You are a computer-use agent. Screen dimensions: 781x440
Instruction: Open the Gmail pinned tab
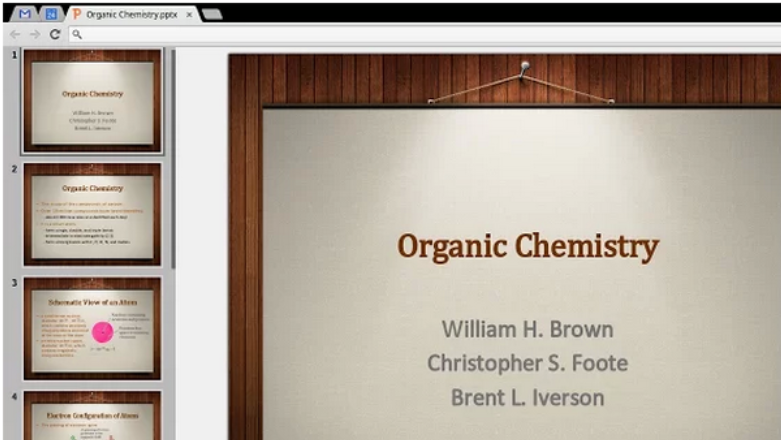click(24, 14)
